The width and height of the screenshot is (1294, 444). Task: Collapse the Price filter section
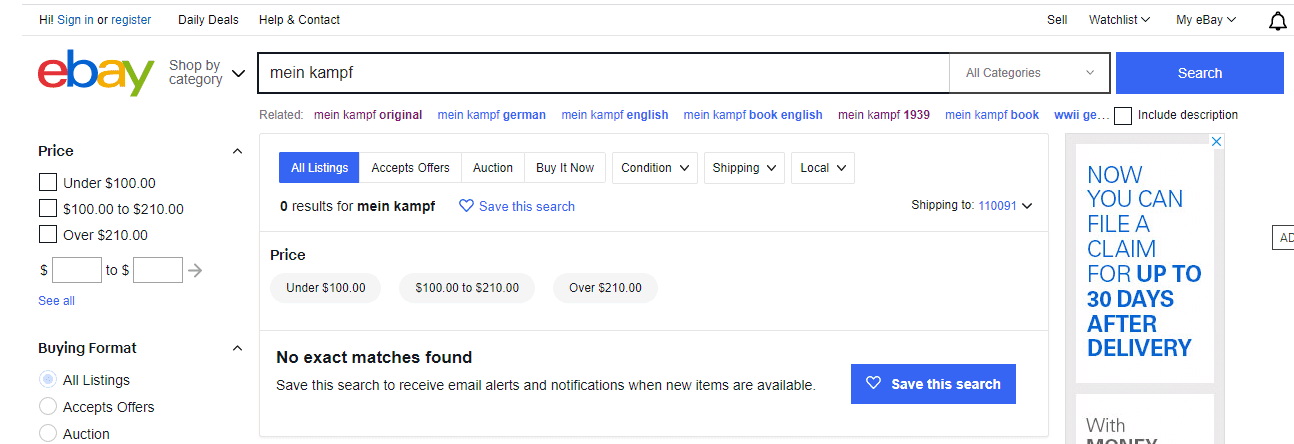(237, 151)
